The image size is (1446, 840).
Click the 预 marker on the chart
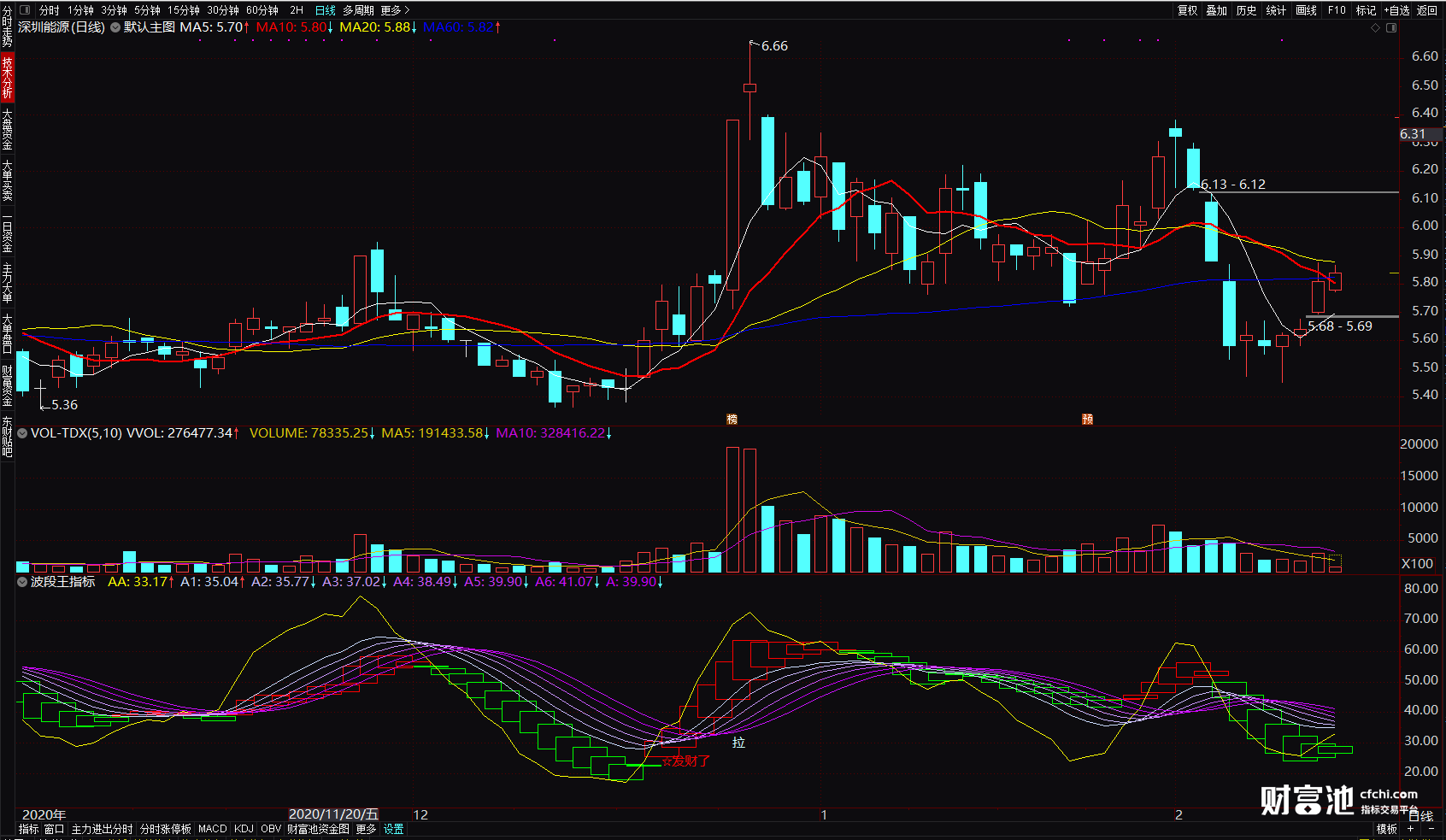[x=1087, y=419]
